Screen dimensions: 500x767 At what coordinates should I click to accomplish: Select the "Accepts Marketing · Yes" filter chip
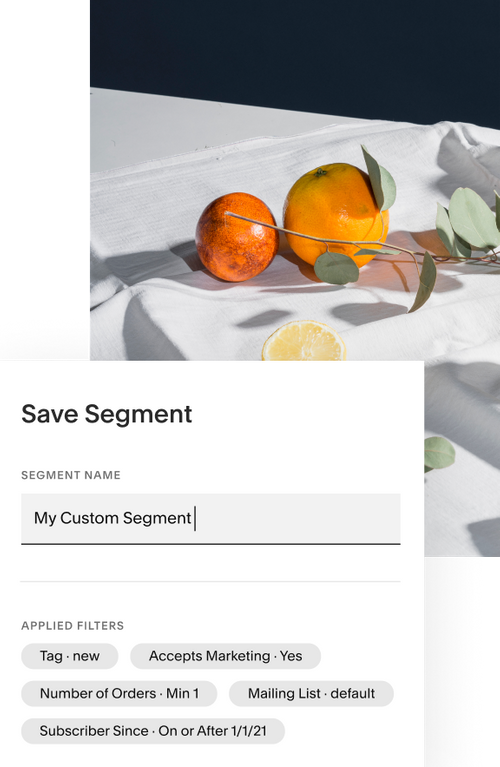coord(226,656)
